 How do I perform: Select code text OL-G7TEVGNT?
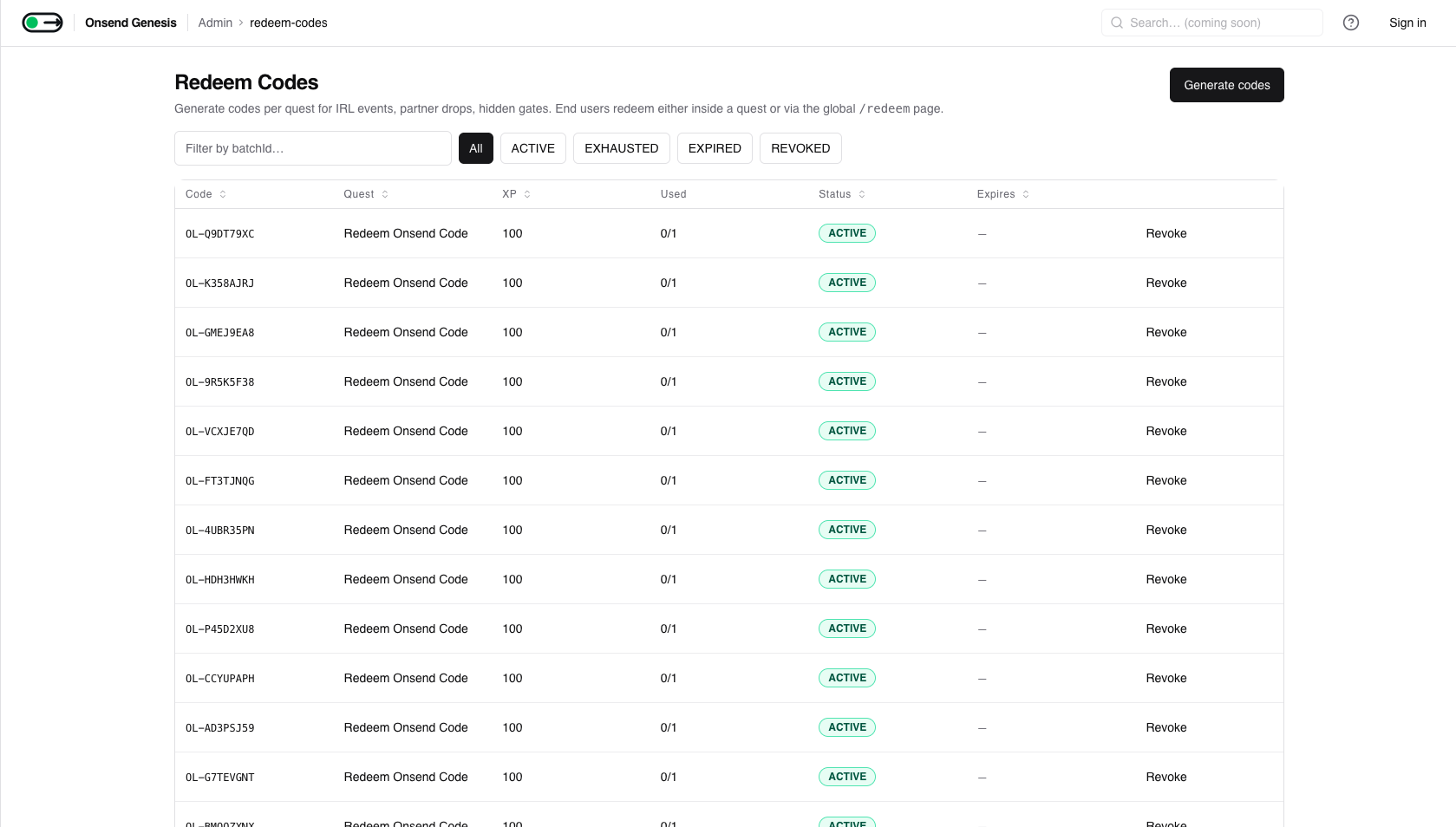point(220,778)
